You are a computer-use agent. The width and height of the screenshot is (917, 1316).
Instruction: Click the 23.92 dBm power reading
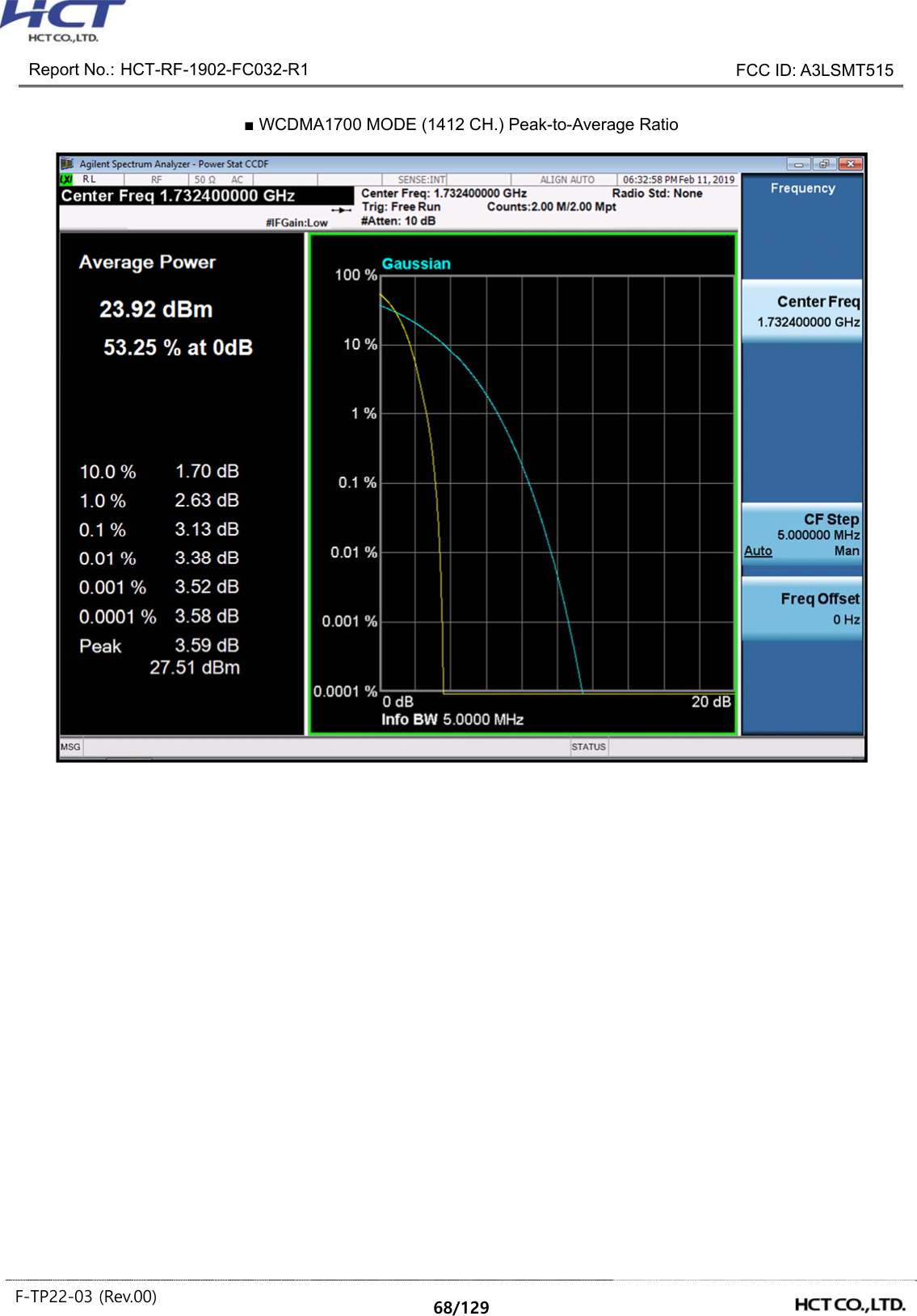[x=156, y=309]
